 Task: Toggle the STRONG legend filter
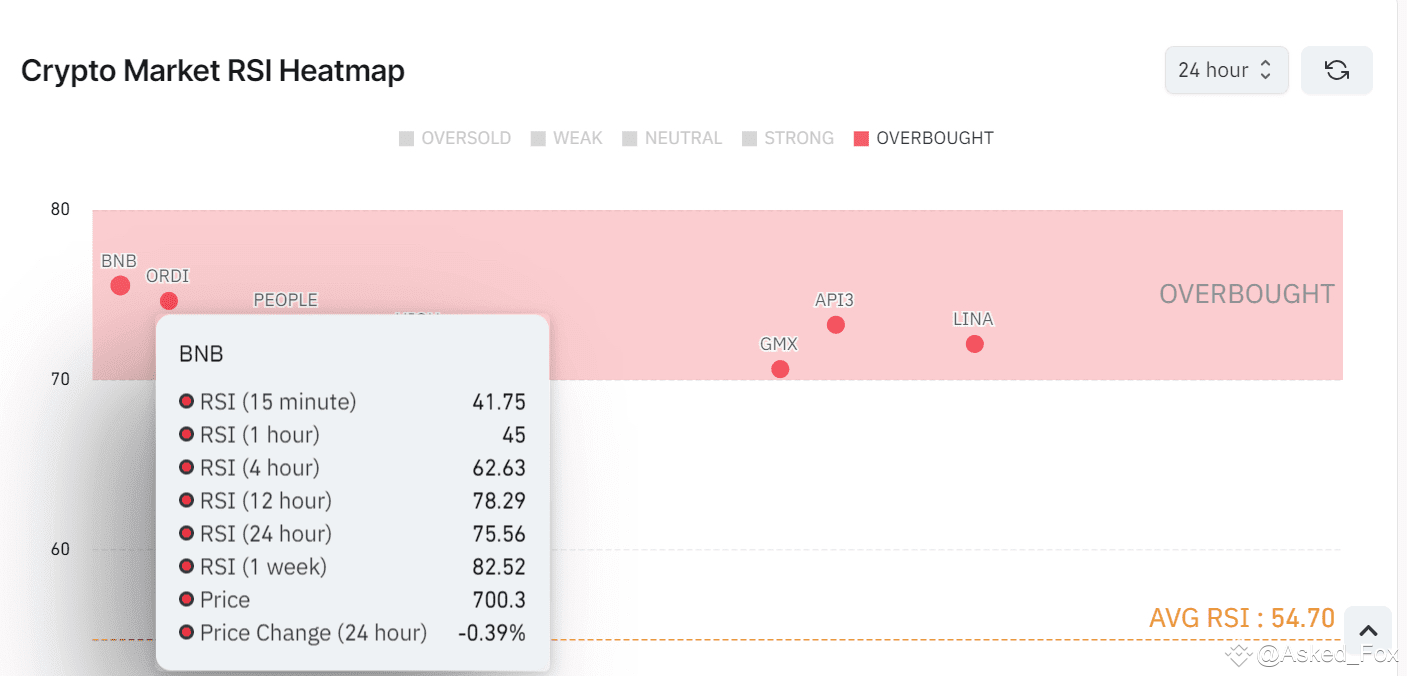coord(788,138)
